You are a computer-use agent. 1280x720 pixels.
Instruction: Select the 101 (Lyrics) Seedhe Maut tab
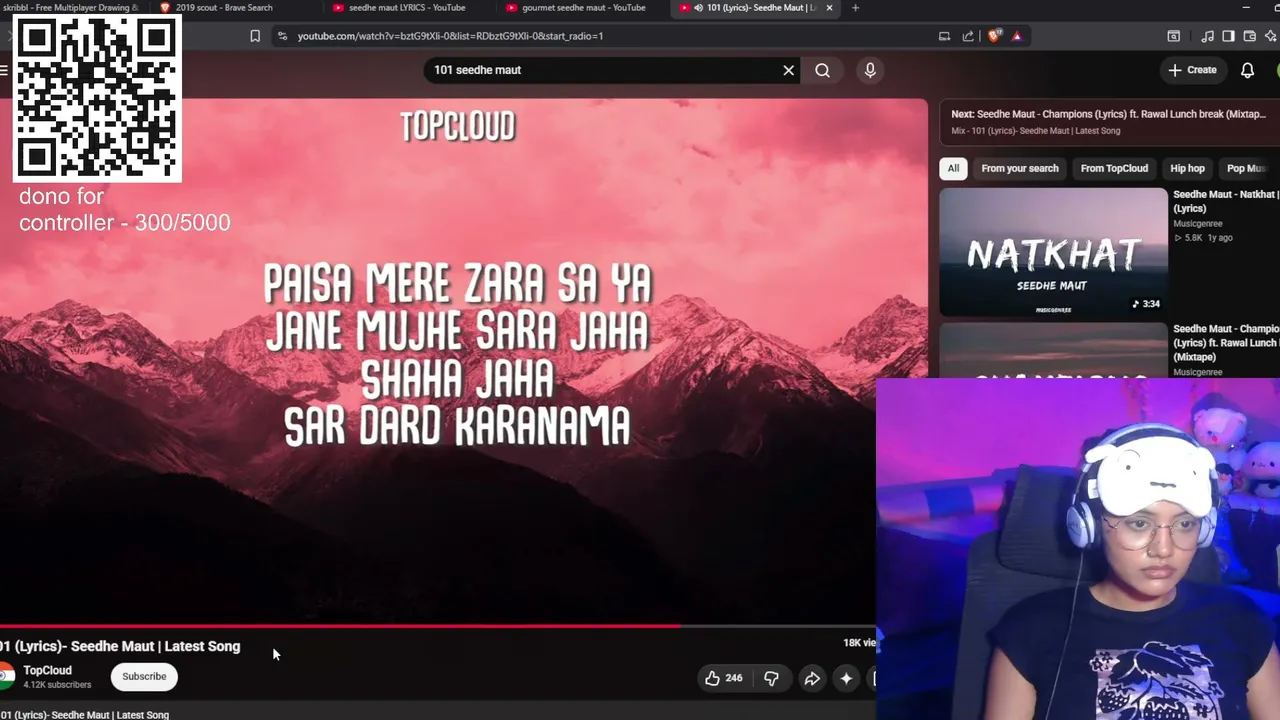[755, 8]
